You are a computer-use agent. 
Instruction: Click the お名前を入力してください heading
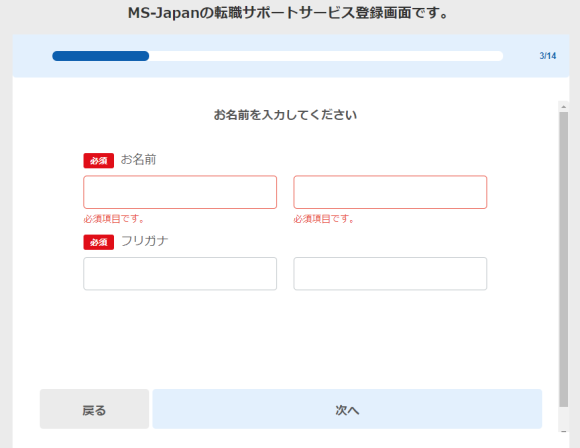pos(285,115)
